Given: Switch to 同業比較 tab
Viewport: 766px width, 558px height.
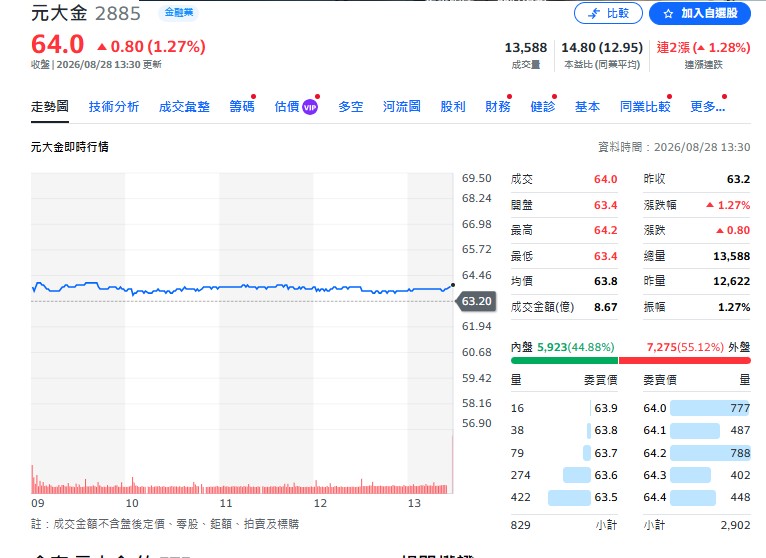Looking at the screenshot, I should (645, 107).
